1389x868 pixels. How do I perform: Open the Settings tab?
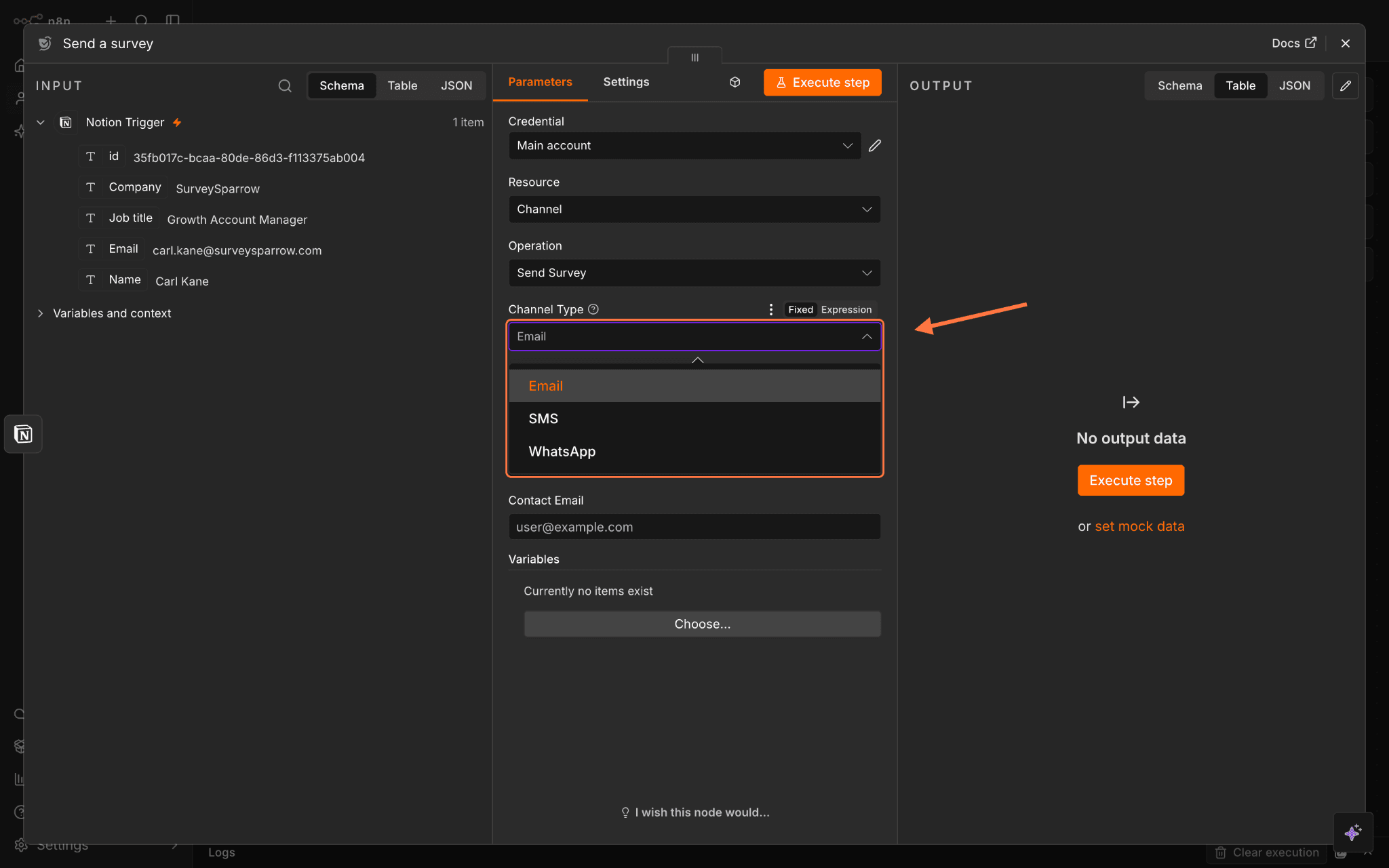pyautogui.click(x=626, y=82)
